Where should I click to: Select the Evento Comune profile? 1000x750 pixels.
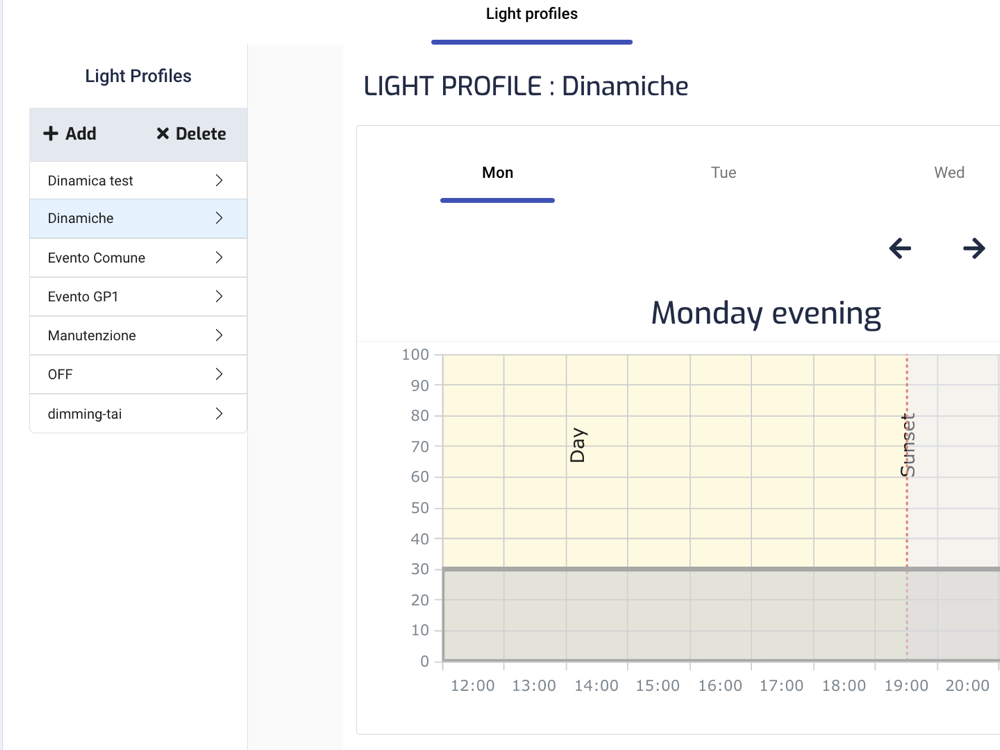pos(138,258)
